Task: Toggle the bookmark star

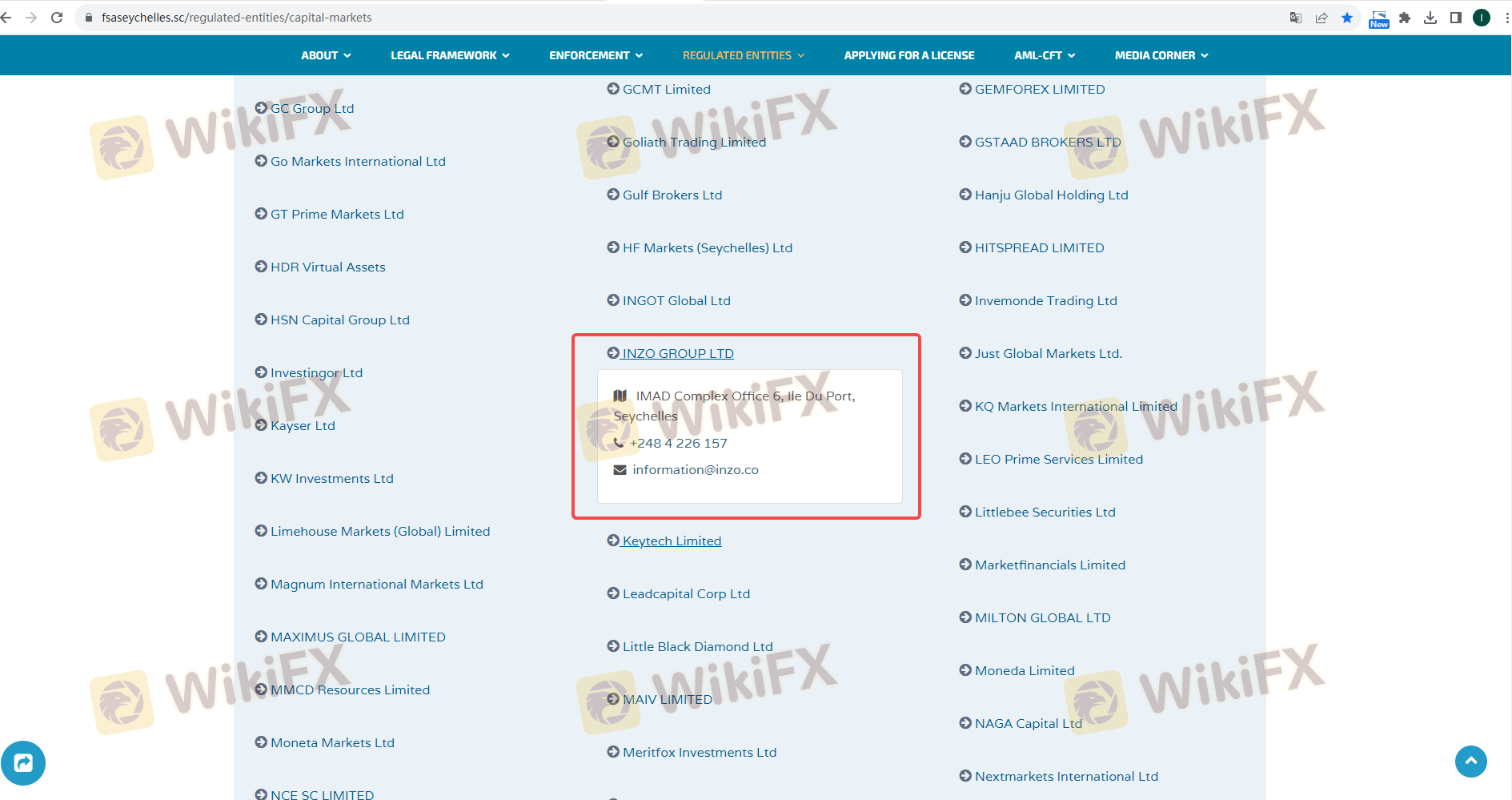Action: (x=1347, y=18)
